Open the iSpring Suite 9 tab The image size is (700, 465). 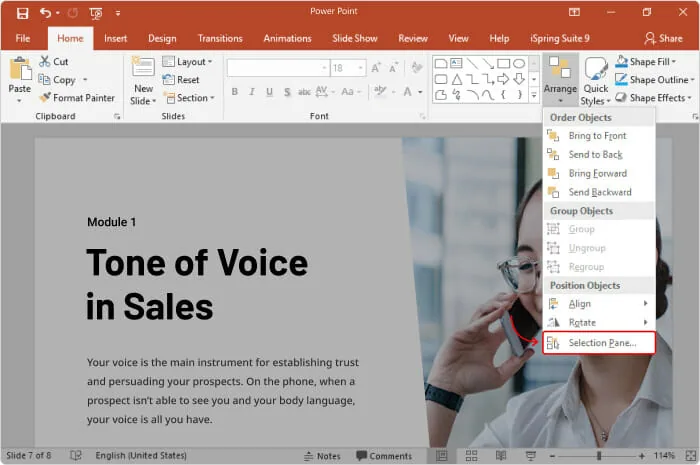(560, 38)
